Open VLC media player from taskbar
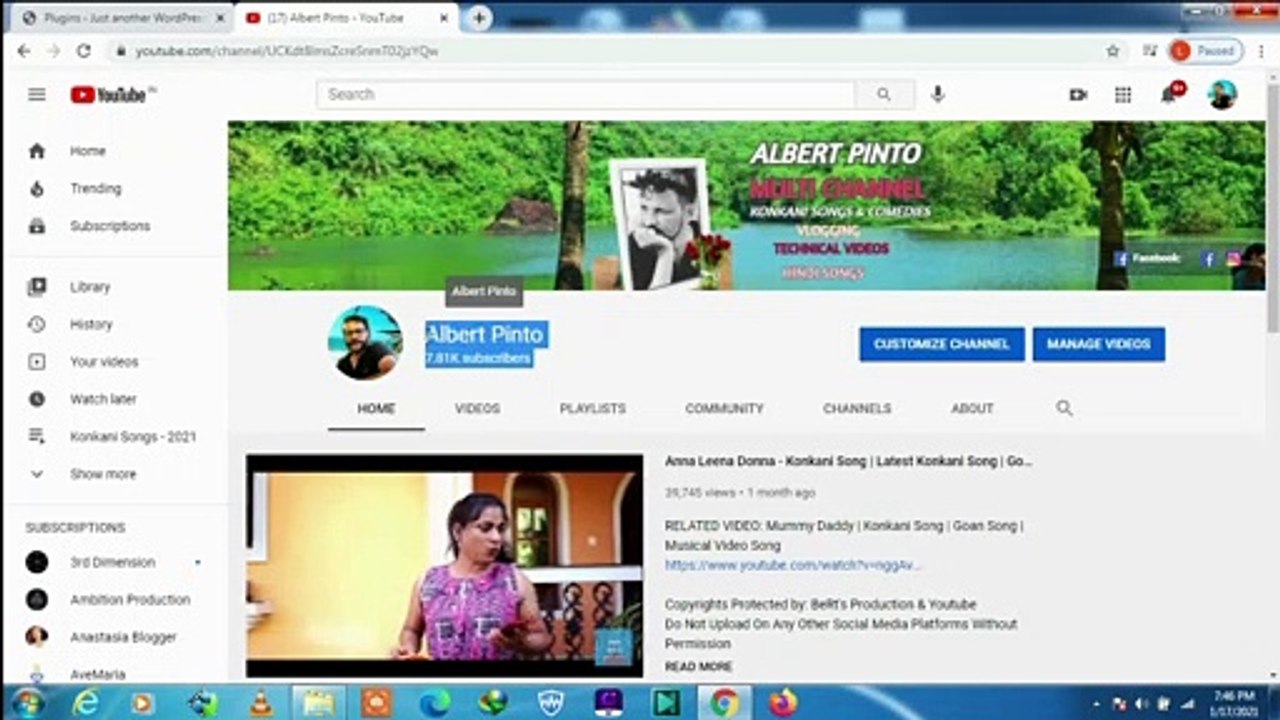The width and height of the screenshot is (1280, 720). coord(262,704)
